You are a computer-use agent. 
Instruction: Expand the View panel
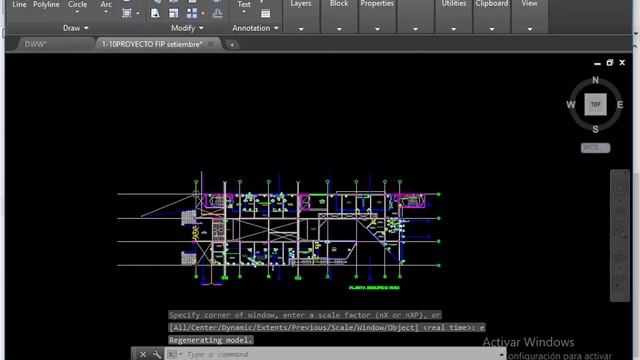click(530, 29)
